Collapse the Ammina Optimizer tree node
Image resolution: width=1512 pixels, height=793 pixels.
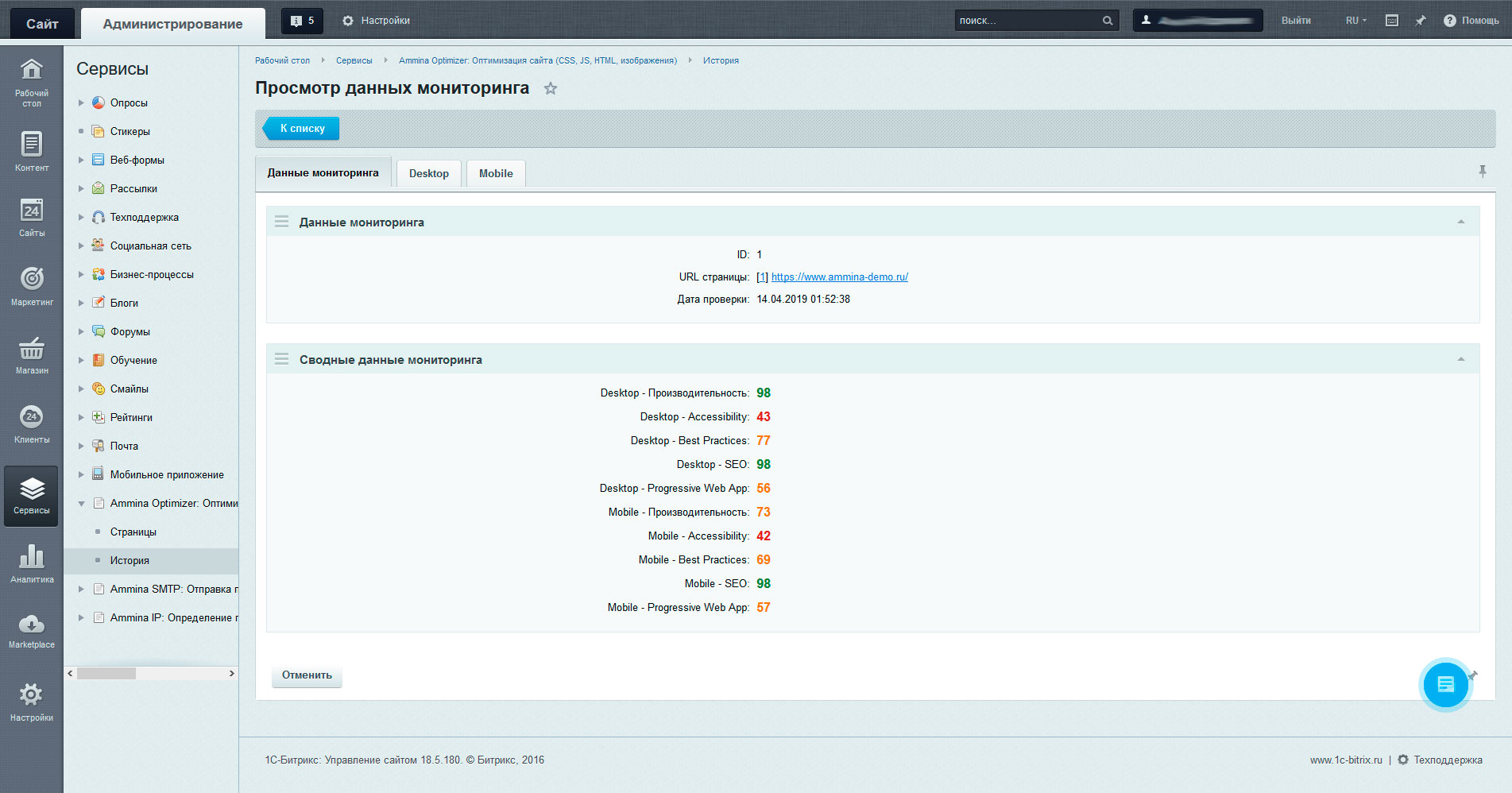81,504
